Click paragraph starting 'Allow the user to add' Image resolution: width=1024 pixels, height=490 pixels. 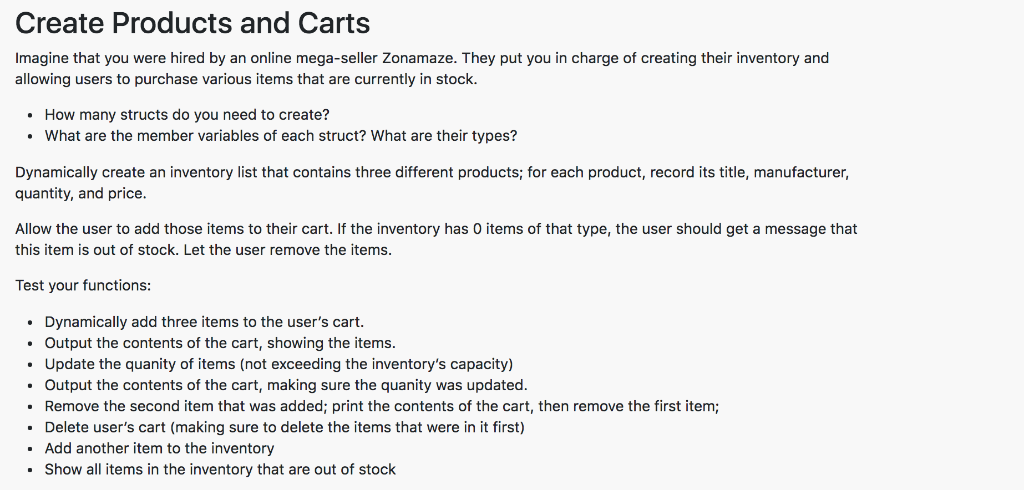click(436, 240)
